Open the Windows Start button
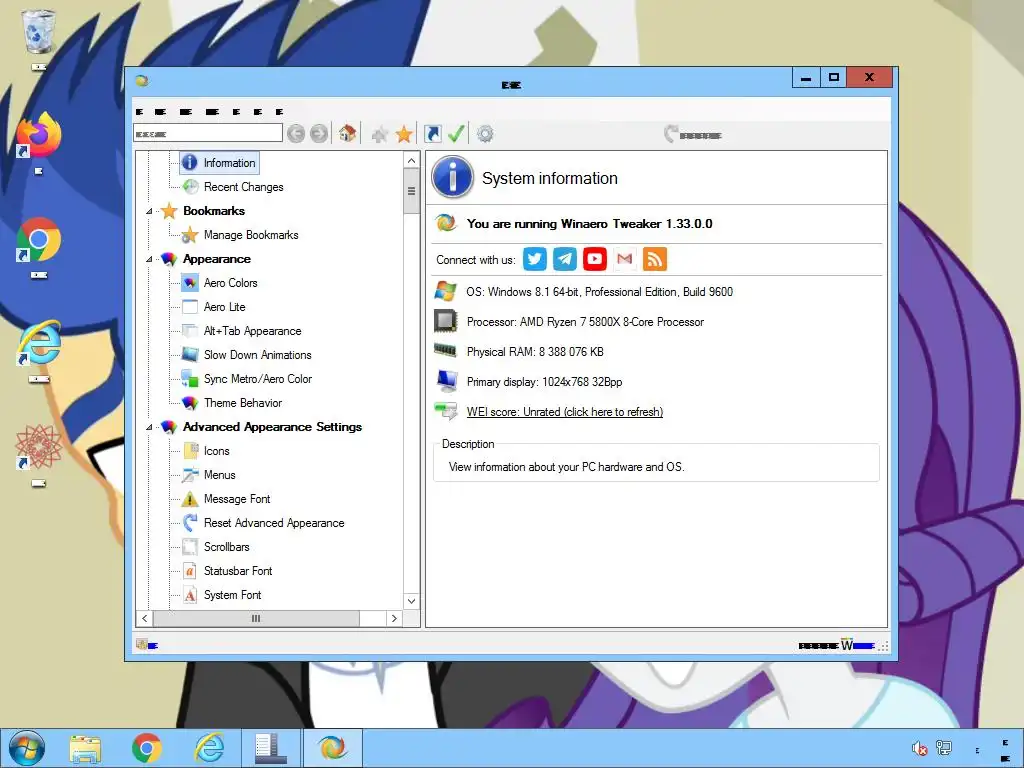 click(x=27, y=748)
